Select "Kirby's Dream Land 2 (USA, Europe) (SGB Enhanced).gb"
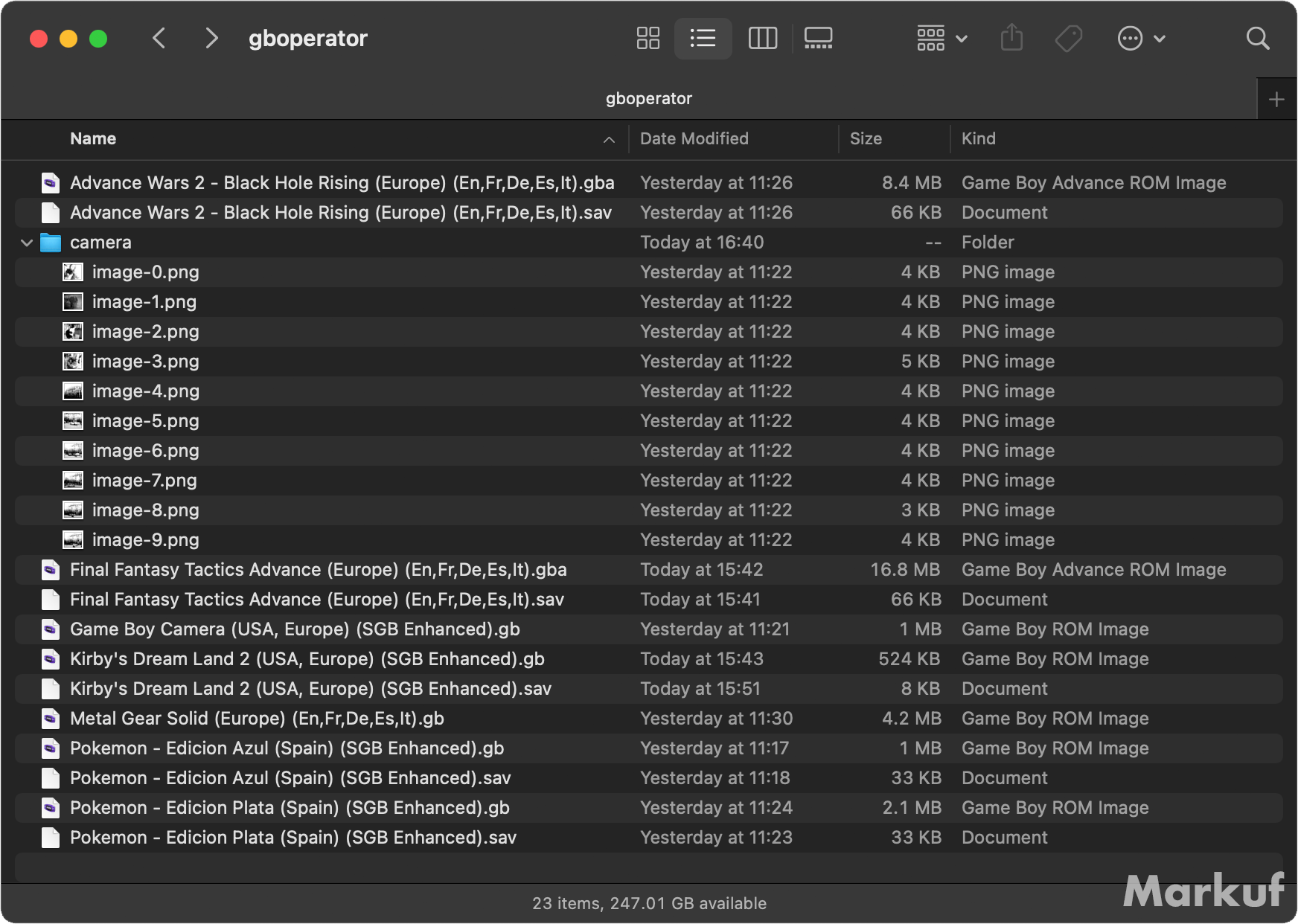Viewport: 1298px width, 924px height. pos(307,659)
